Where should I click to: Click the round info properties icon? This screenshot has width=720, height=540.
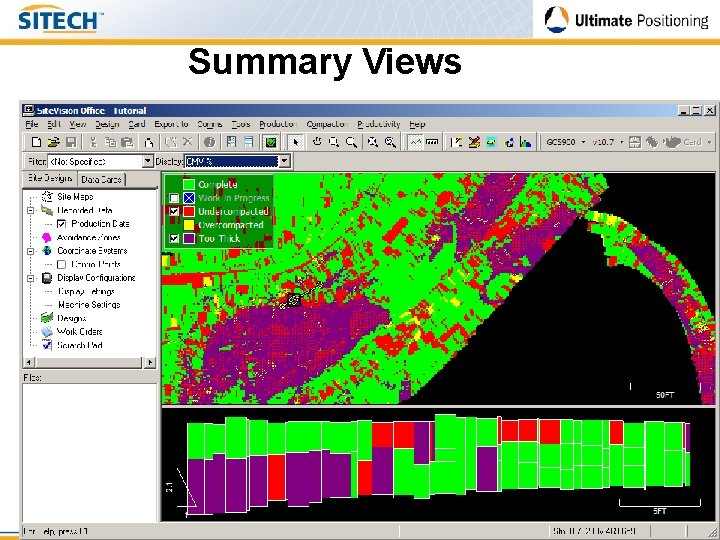209,142
